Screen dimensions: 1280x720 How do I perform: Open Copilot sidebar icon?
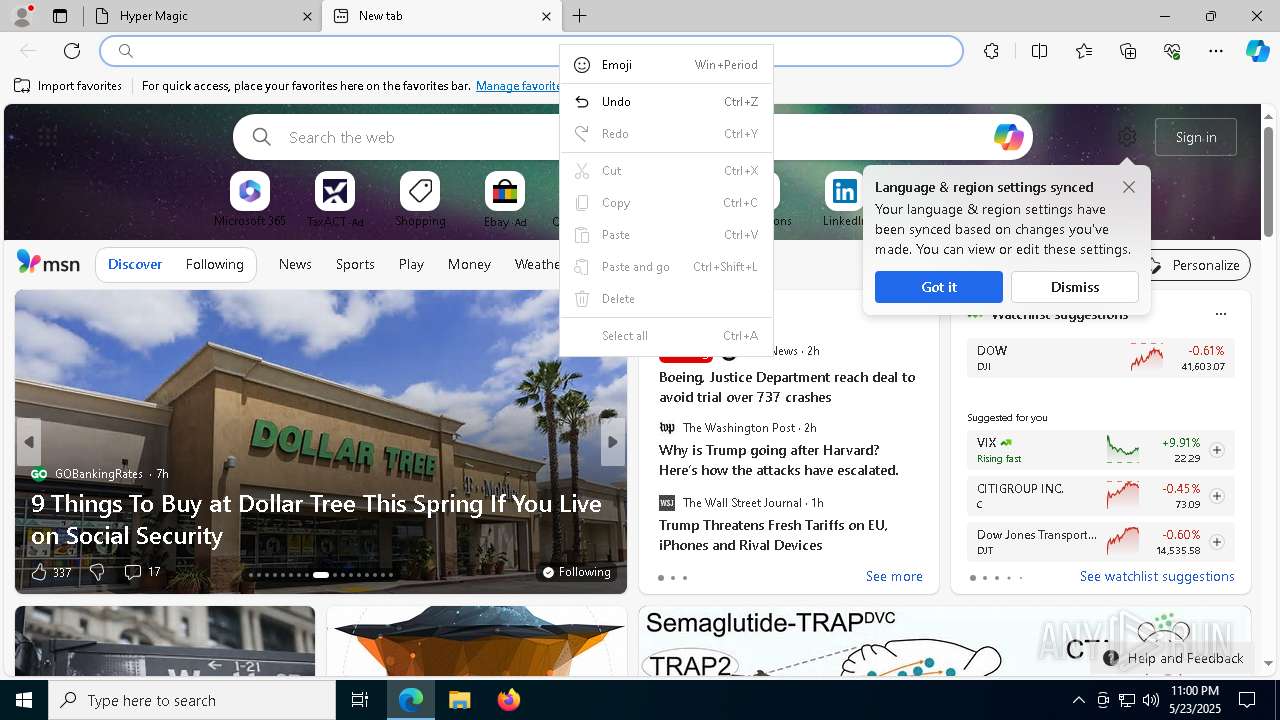pos(1257,51)
